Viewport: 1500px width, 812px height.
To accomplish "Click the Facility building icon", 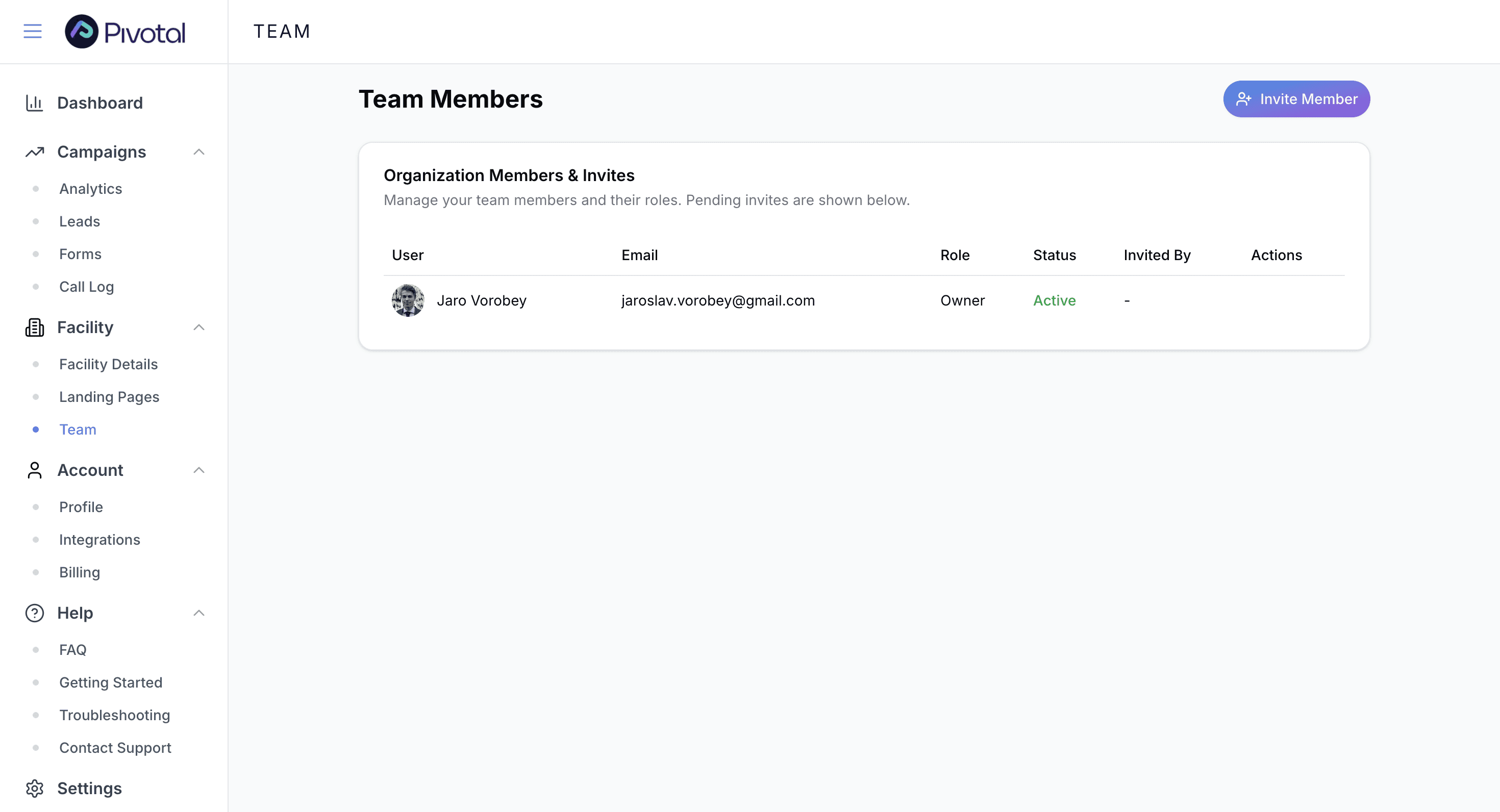I will (x=34, y=328).
